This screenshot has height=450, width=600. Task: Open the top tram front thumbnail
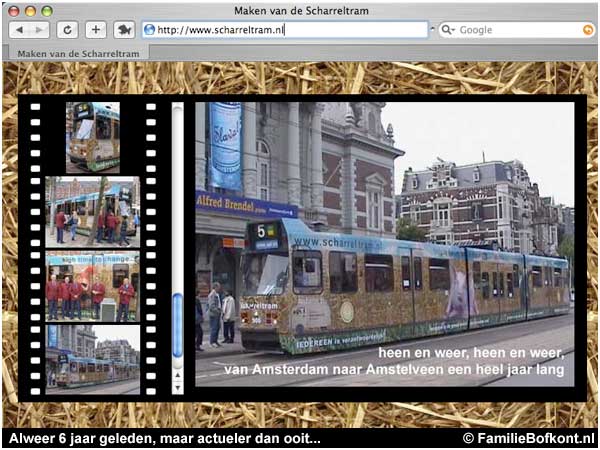pos(93,138)
